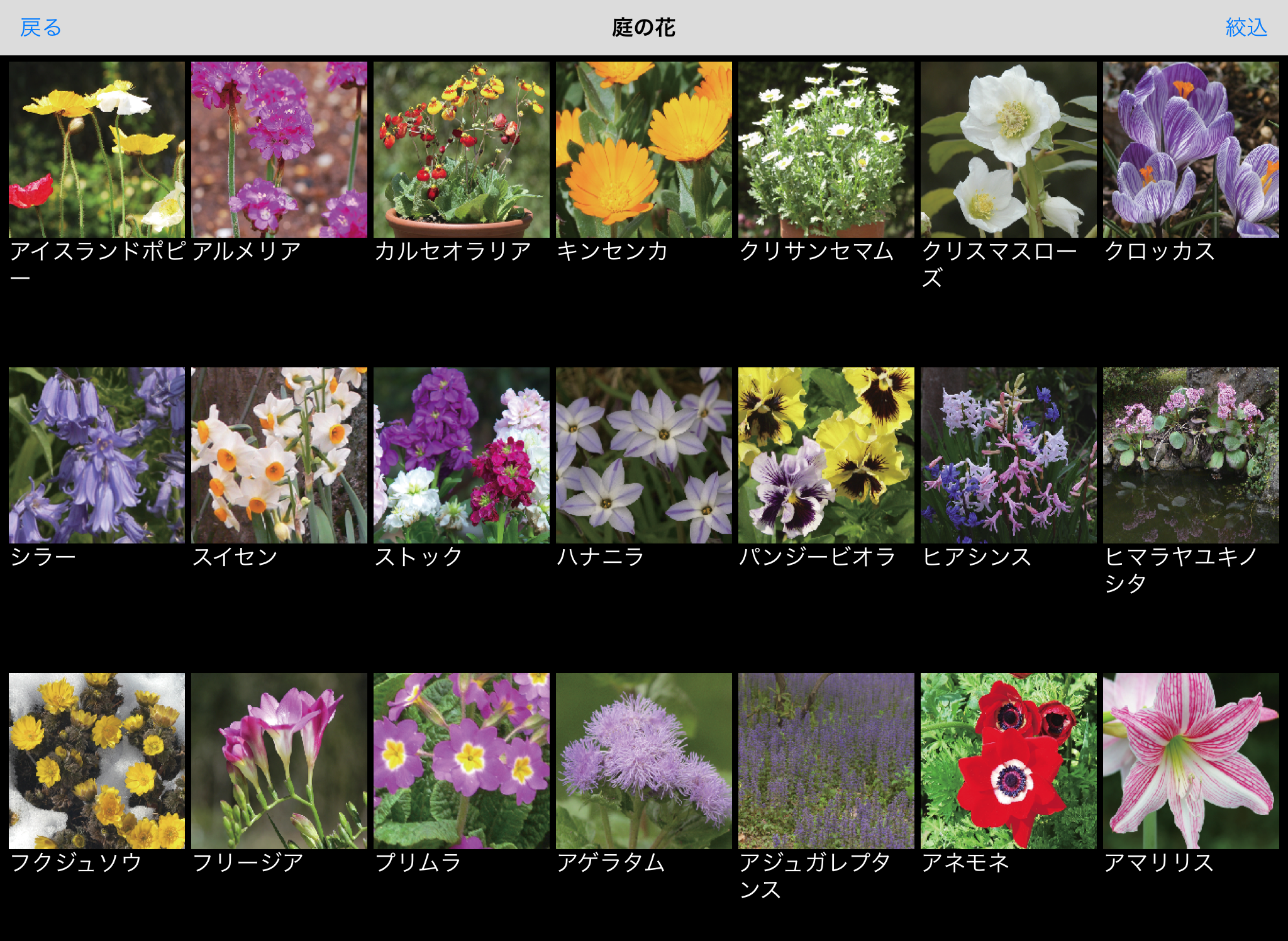
Task: Select the シラー bluebell thumbnail
Action: tap(97, 455)
